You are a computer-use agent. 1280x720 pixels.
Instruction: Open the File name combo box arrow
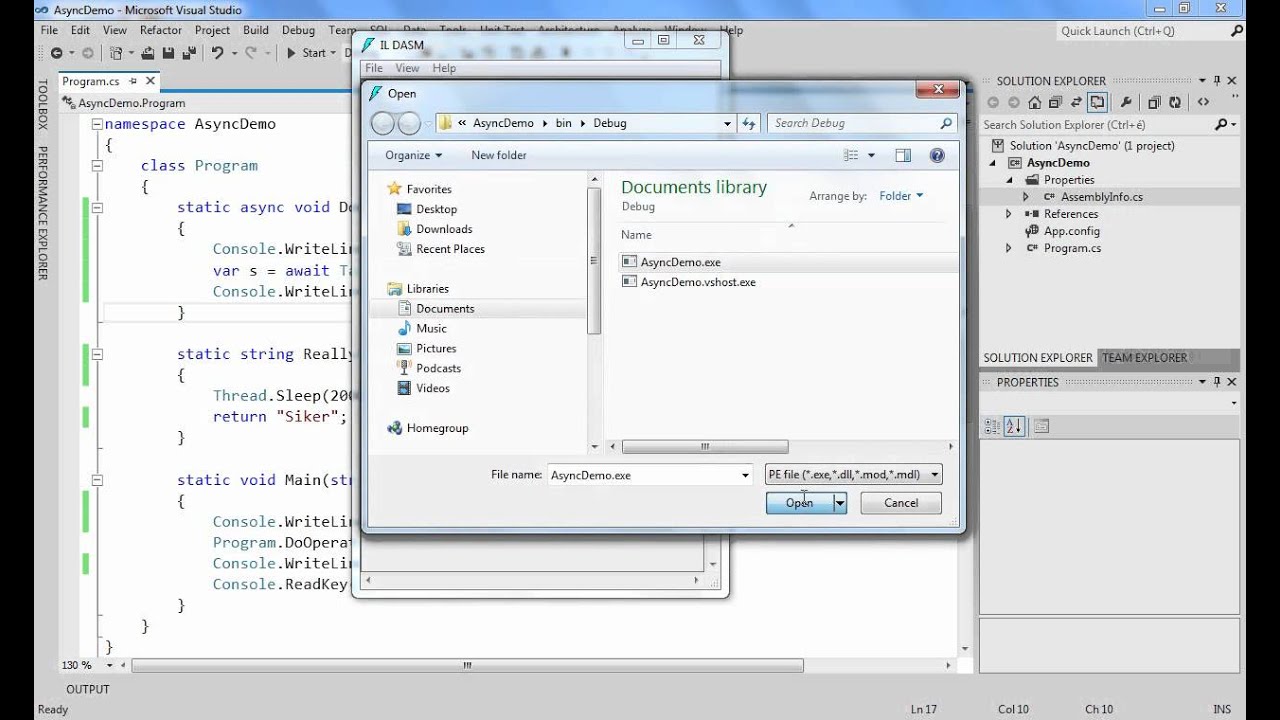[745, 476]
